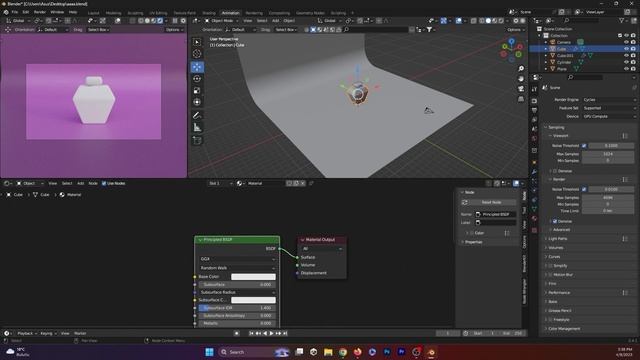This screenshot has height=360, width=640.
Task: Hide the Cylinder object in the outliner
Action: click(626, 62)
